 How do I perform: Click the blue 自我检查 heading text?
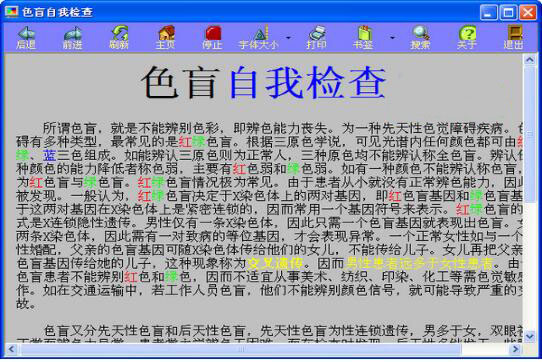coord(308,82)
